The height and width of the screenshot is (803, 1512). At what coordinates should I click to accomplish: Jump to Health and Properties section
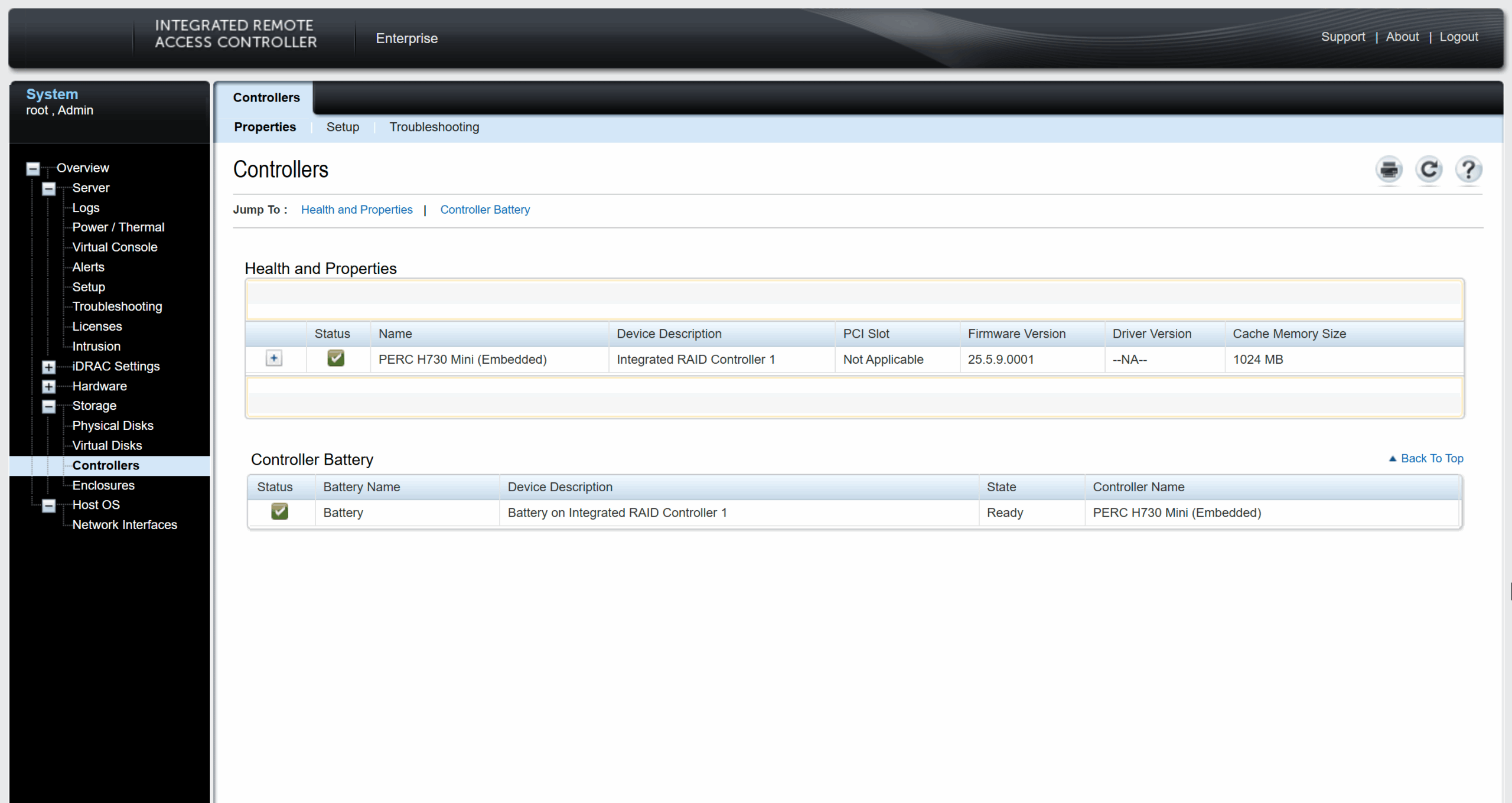(357, 210)
